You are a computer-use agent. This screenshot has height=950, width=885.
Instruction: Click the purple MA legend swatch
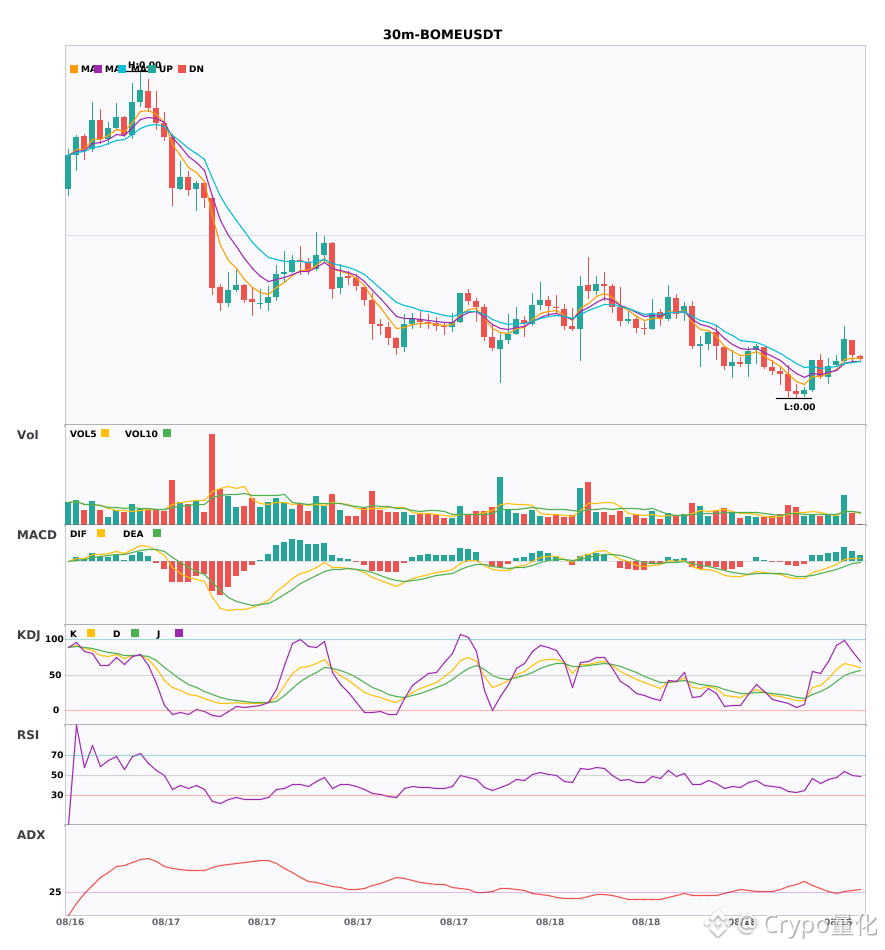click(x=98, y=69)
